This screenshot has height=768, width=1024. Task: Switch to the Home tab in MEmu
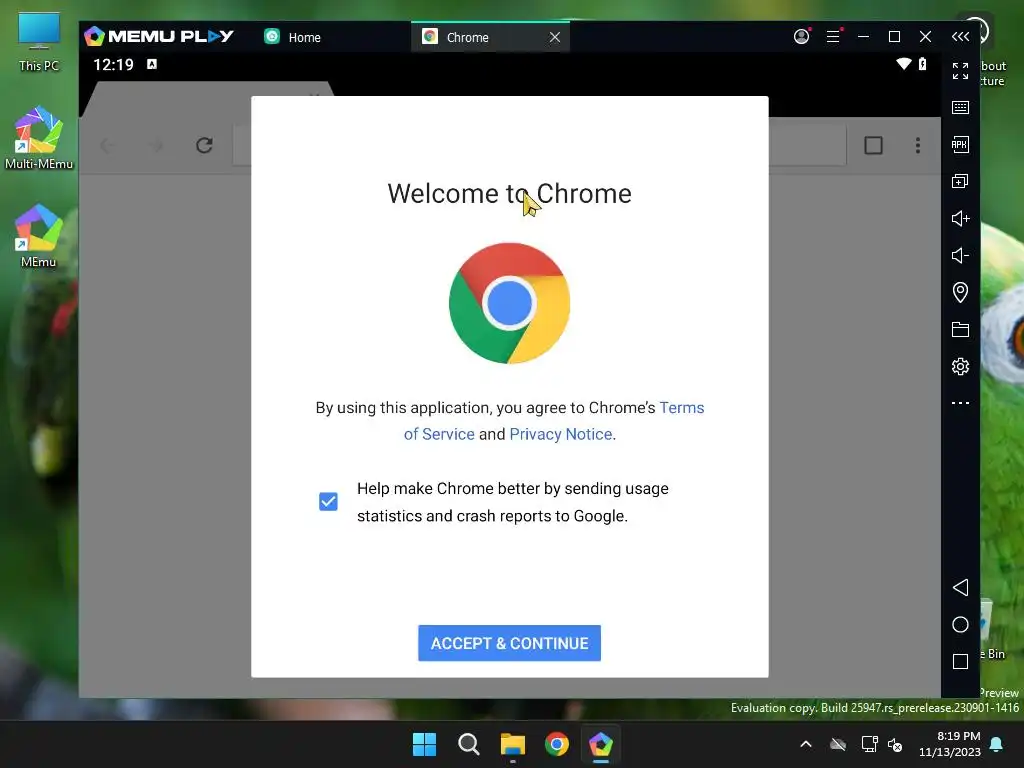(293, 37)
